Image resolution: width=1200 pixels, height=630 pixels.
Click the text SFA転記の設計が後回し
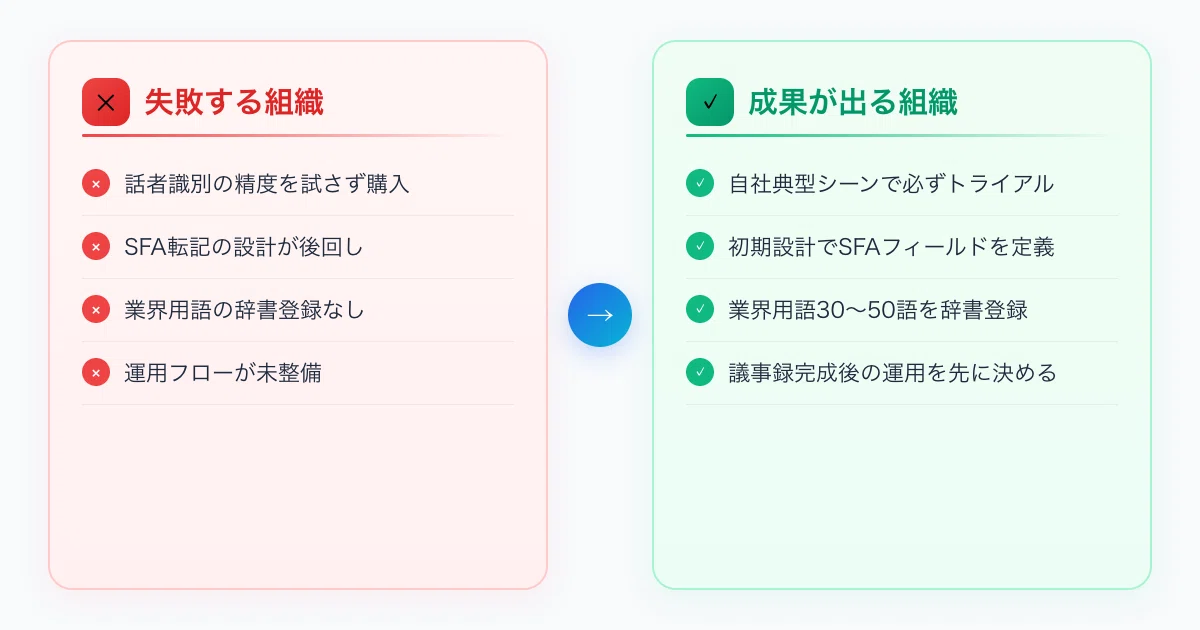[x=244, y=247]
